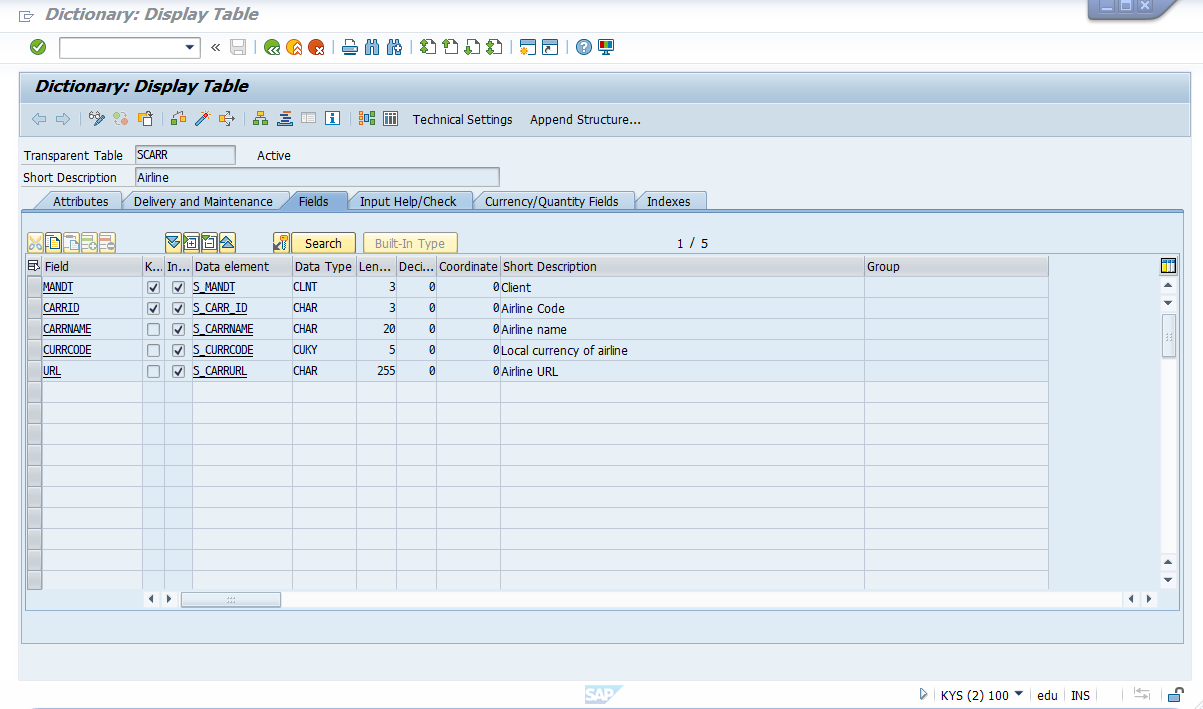Click the status bar lock icon

pos(1176,695)
